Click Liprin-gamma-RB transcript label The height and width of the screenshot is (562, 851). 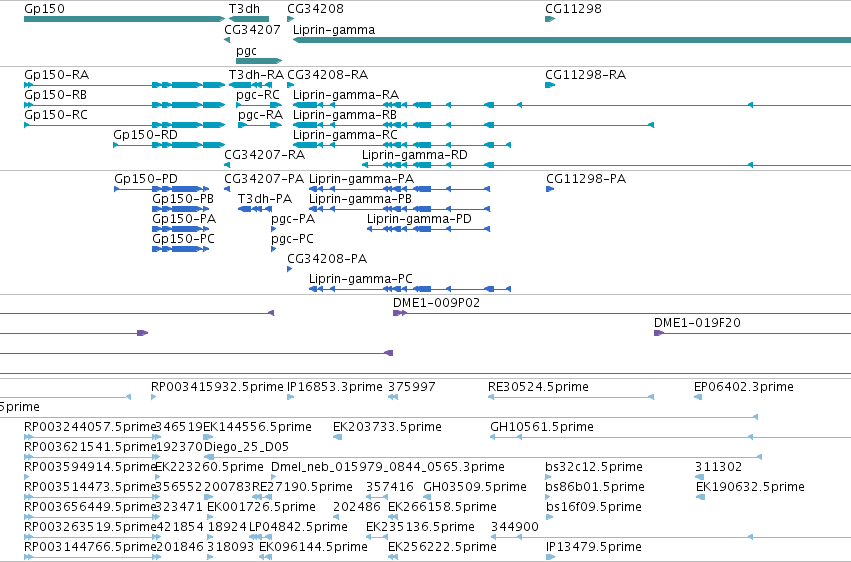(345, 114)
